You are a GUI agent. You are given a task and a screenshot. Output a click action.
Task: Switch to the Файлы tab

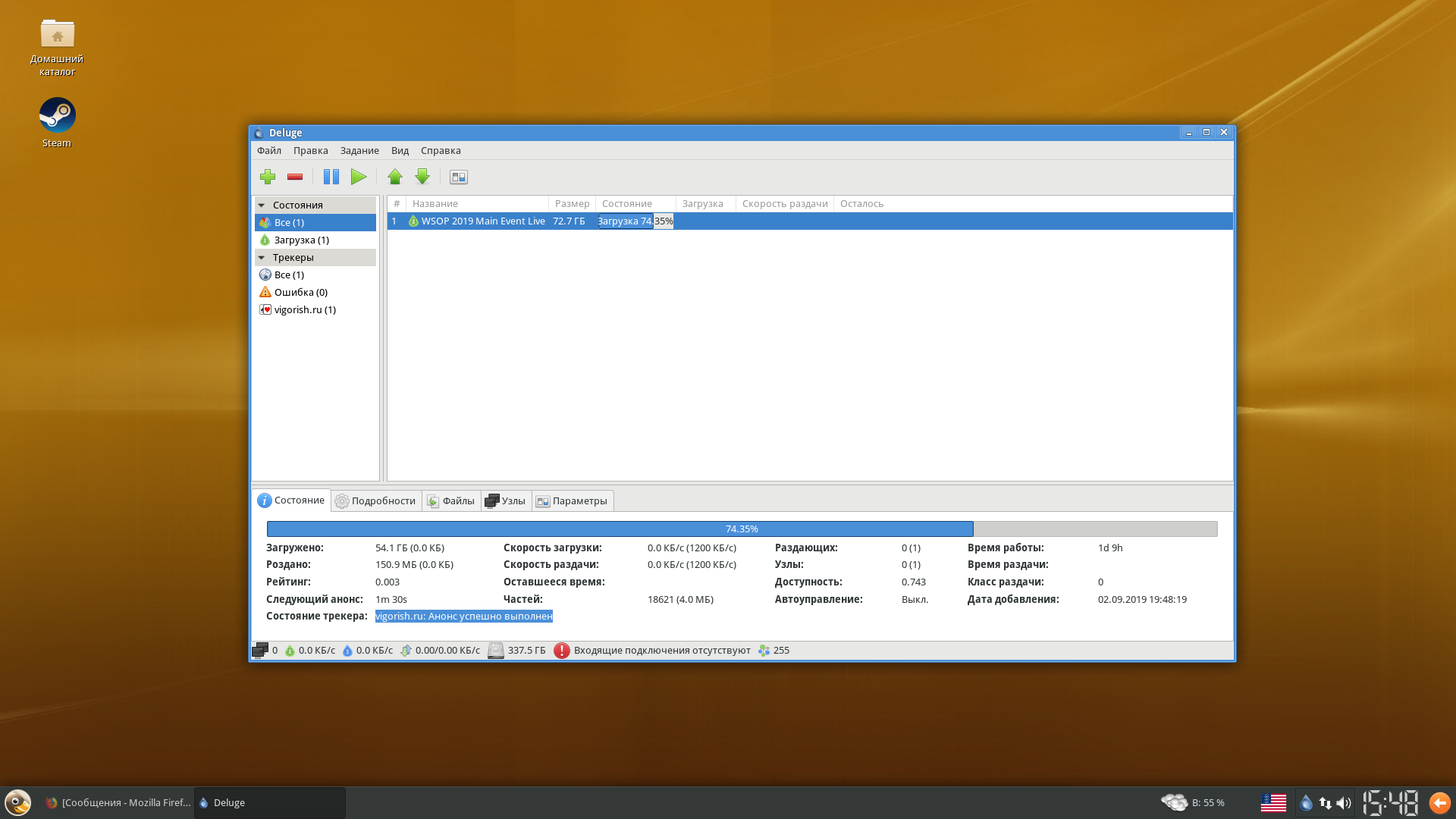click(x=451, y=500)
